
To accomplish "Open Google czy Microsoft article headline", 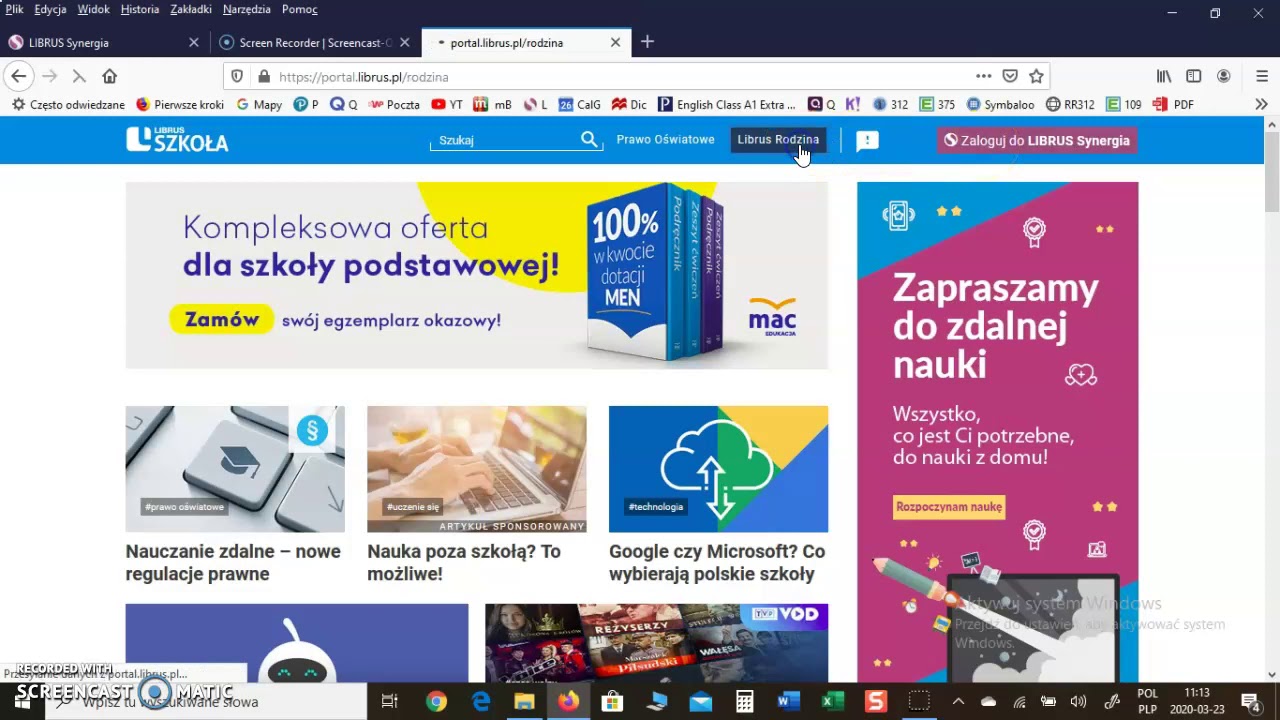I will (717, 562).
